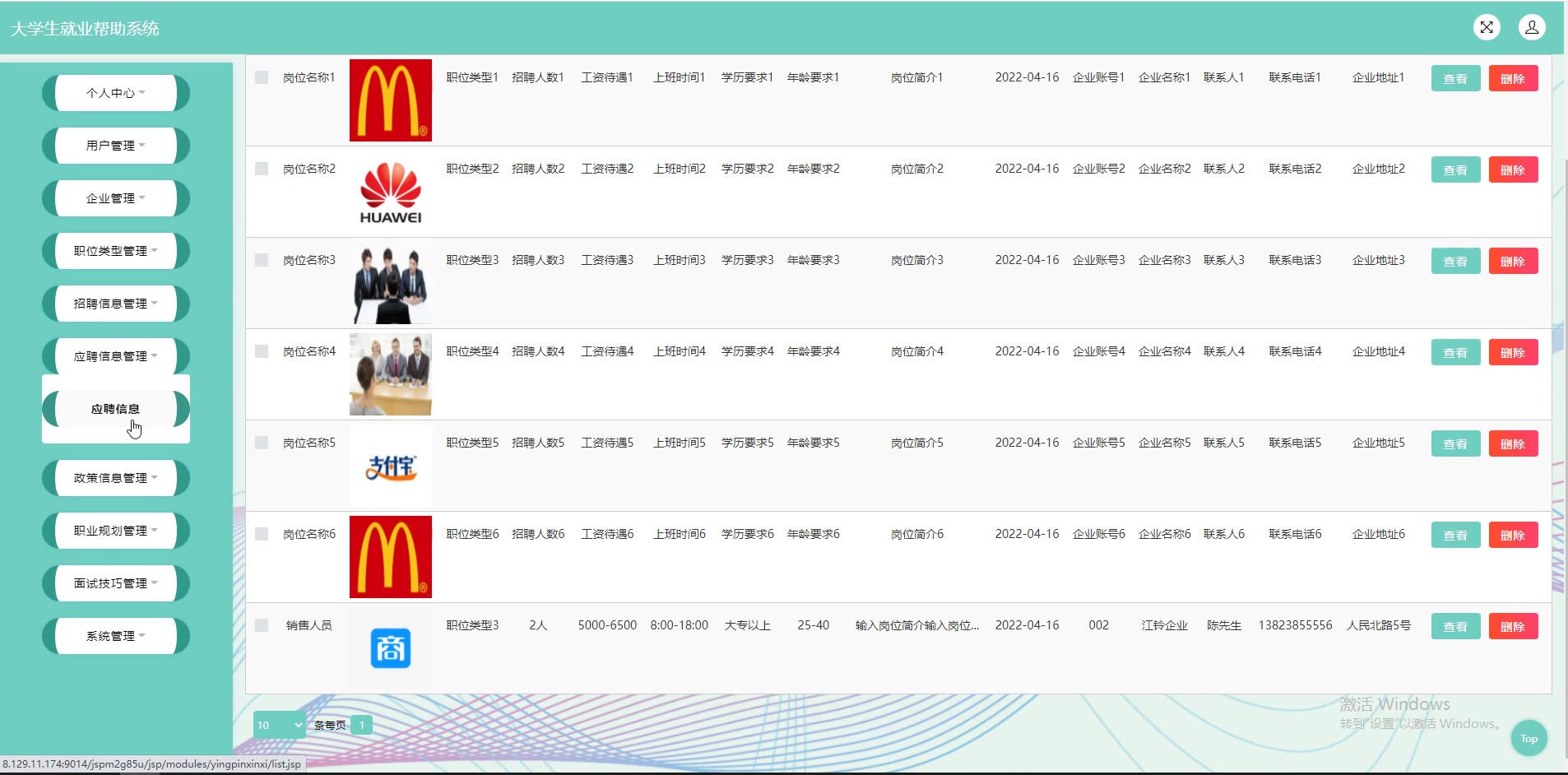Image resolution: width=1568 pixels, height=775 pixels.
Task: Click the 江铃企业 company name cell
Action: 1164,625
